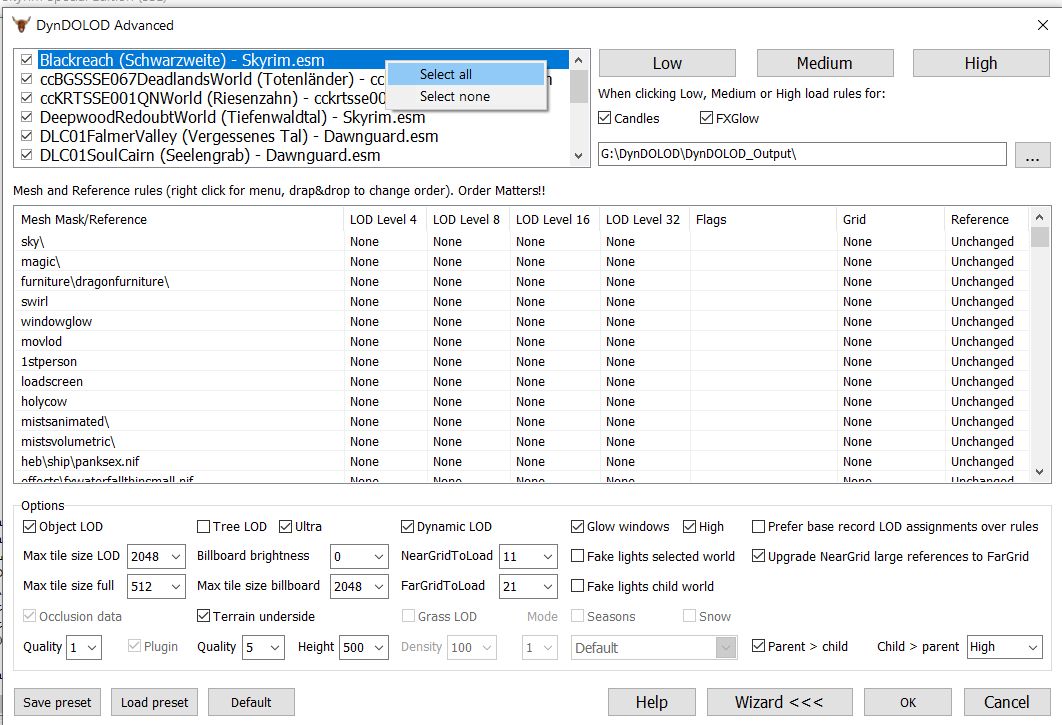Click the Flags column header
Screen dimensions: 1062x725
click(x=763, y=220)
